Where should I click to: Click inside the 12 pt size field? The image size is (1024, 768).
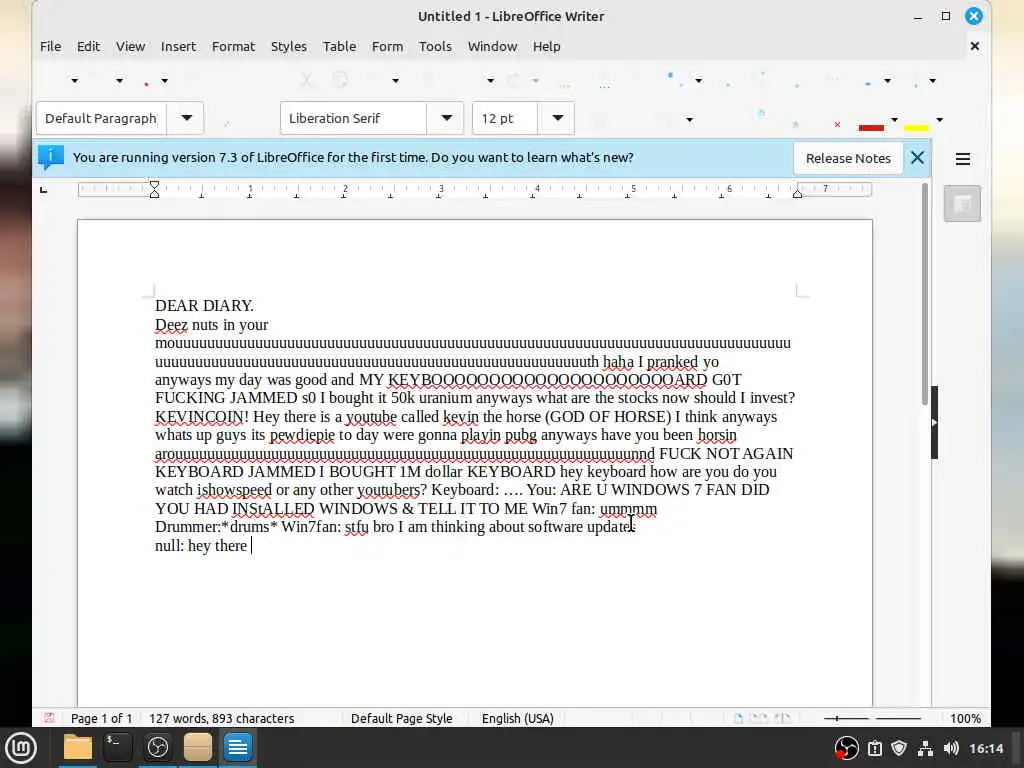point(505,118)
